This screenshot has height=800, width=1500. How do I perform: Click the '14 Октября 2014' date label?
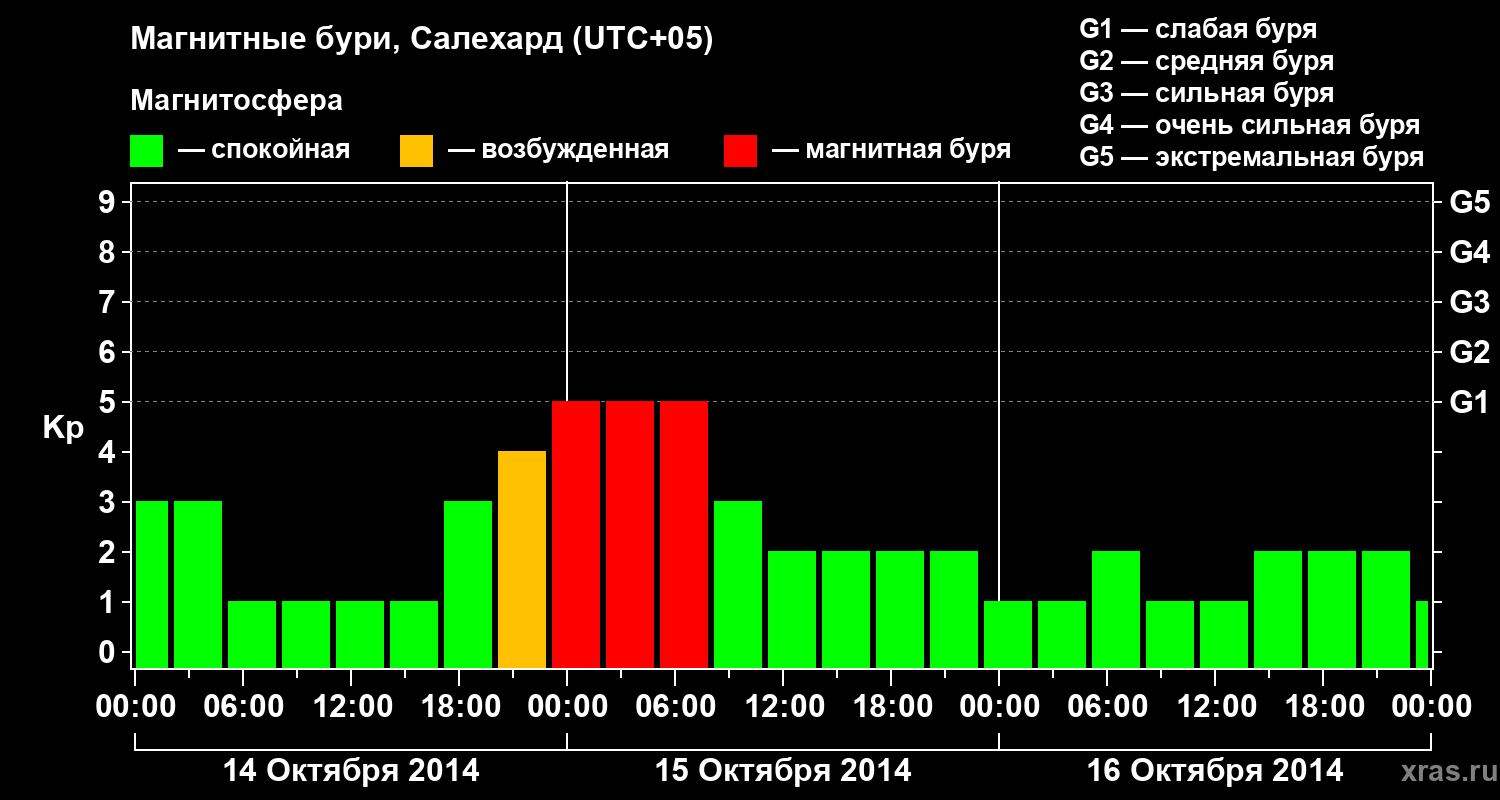[351, 771]
